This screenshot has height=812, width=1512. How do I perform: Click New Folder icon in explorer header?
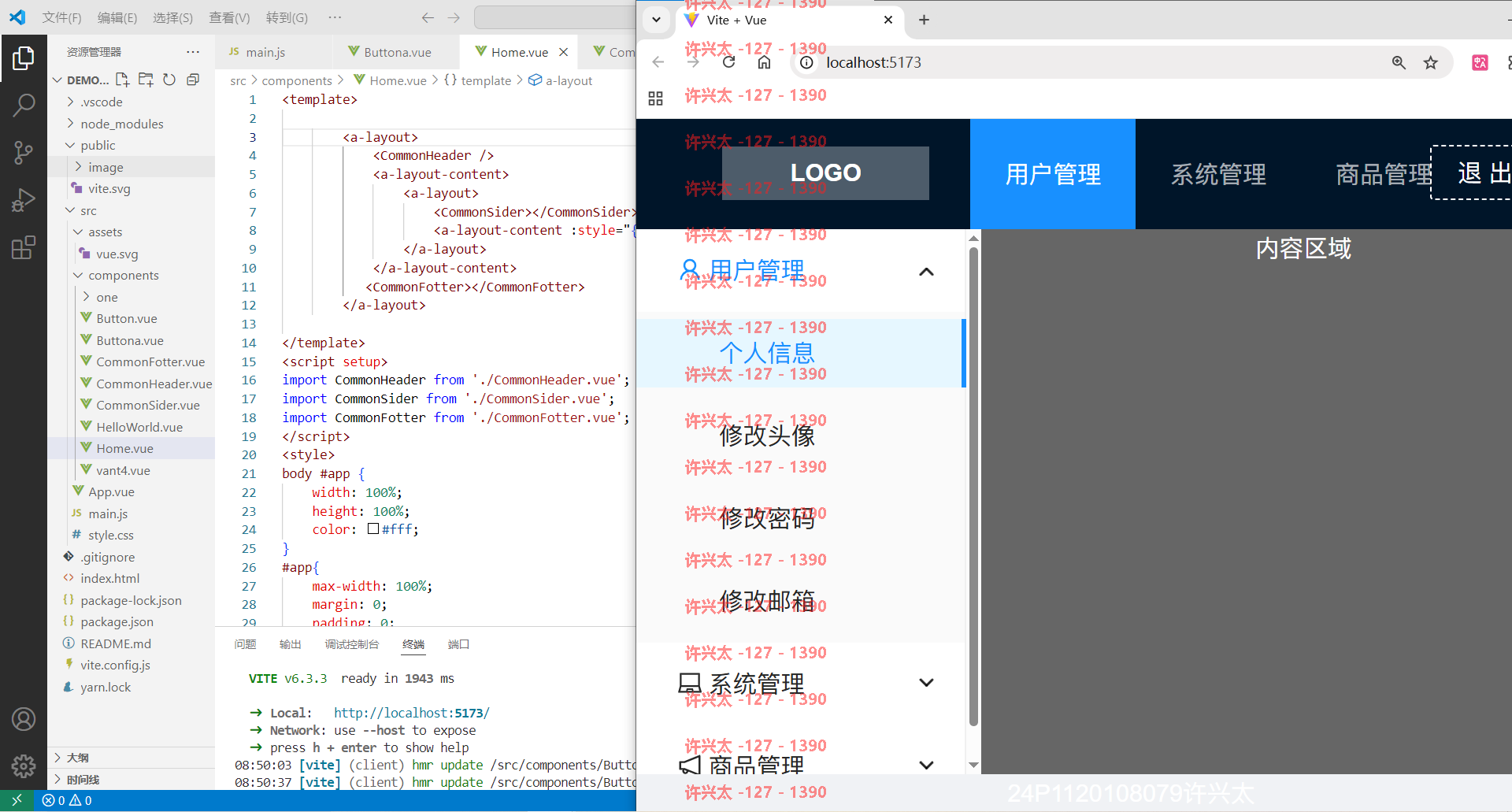click(x=146, y=80)
